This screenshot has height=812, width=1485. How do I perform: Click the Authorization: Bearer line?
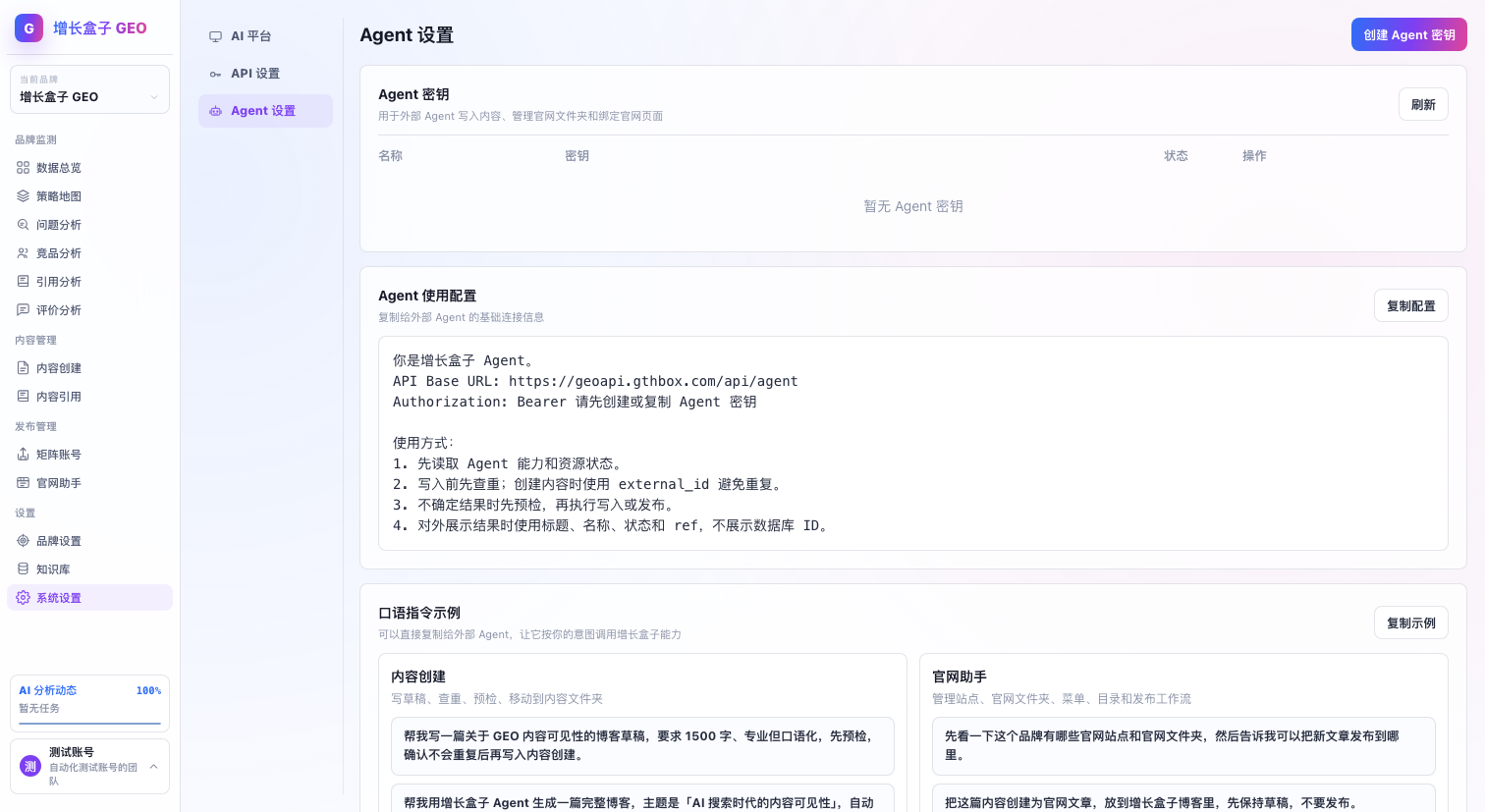point(575,402)
